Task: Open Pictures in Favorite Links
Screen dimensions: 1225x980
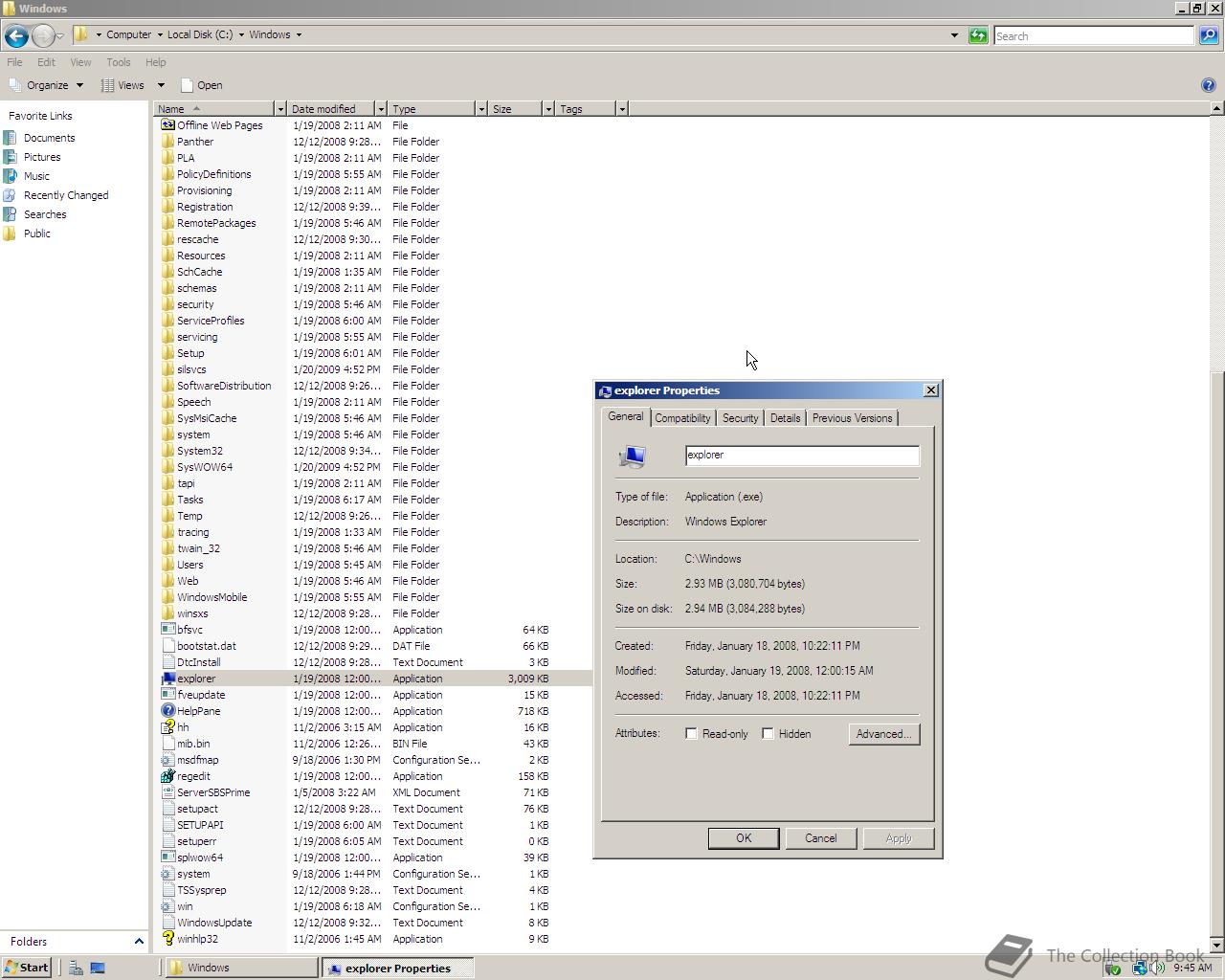Action: coord(42,157)
